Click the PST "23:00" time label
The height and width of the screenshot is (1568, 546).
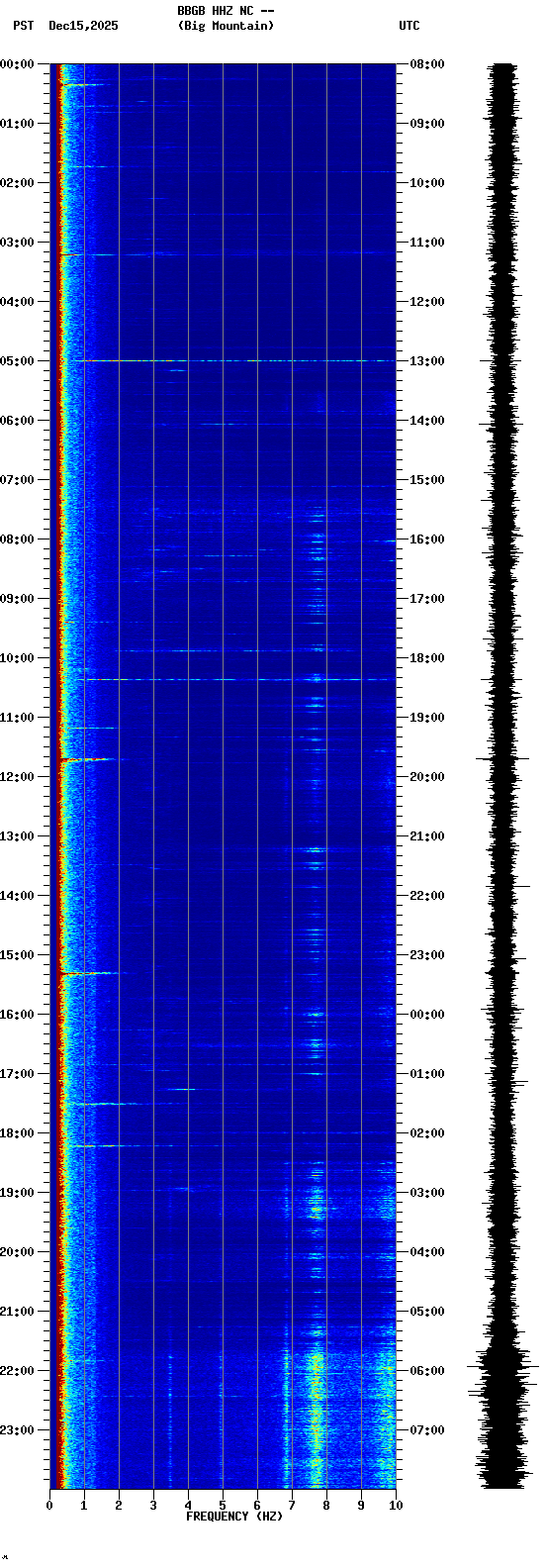point(17,1430)
